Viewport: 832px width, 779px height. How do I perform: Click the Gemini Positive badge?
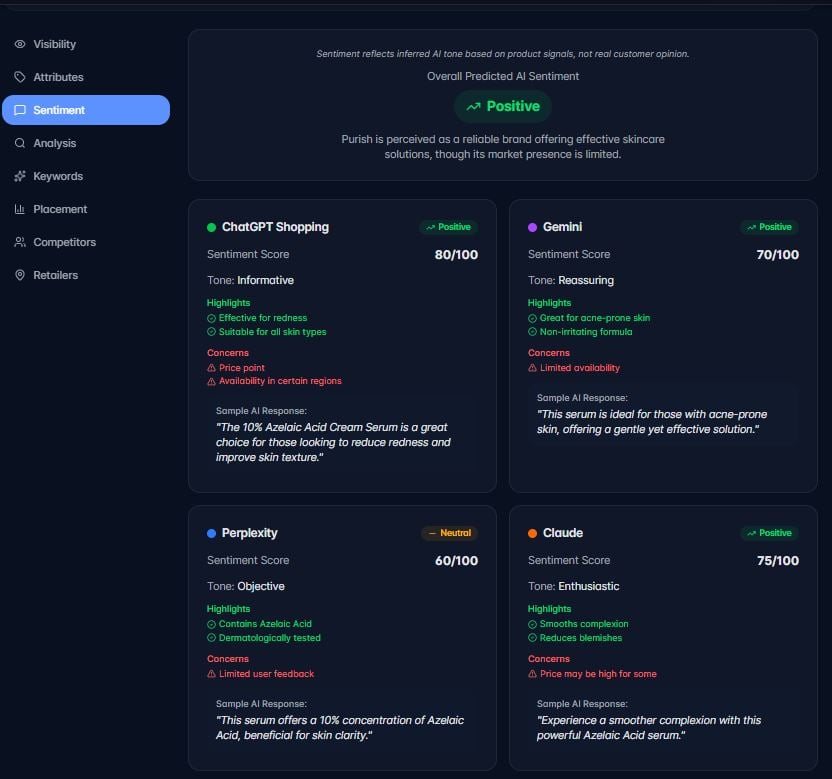[769, 227]
